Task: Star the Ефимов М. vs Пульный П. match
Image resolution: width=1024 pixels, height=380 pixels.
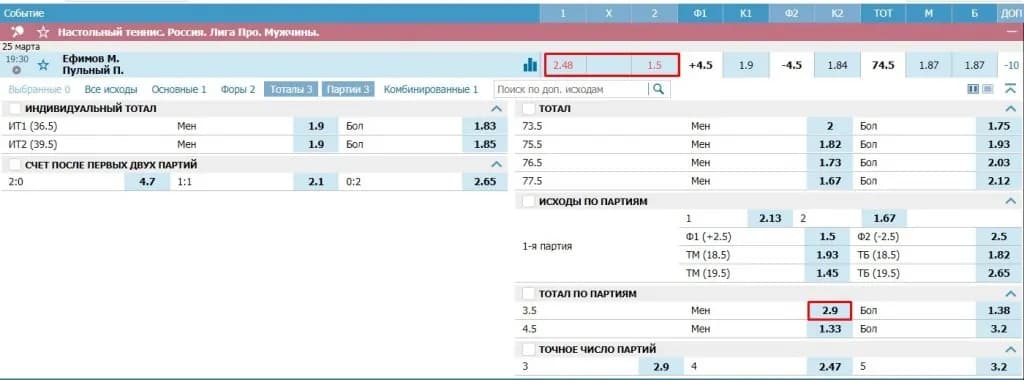Action: (43, 64)
